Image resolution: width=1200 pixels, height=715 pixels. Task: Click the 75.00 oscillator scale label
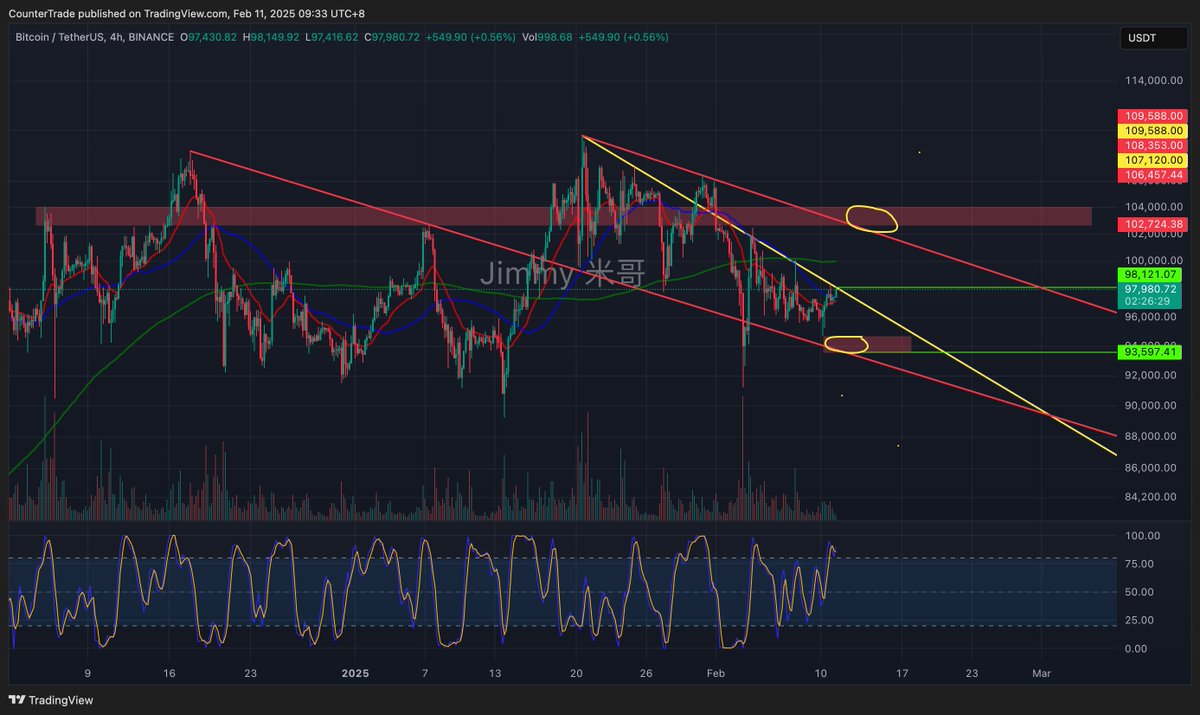coord(1140,564)
